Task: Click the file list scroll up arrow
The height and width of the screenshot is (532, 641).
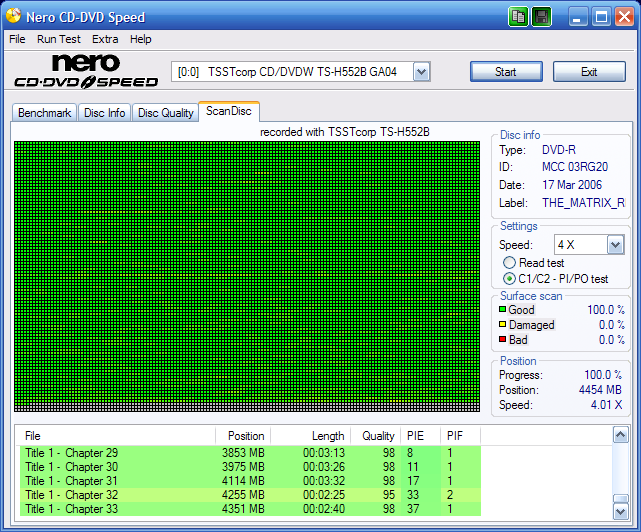Action: pyautogui.click(x=621, y=435)
